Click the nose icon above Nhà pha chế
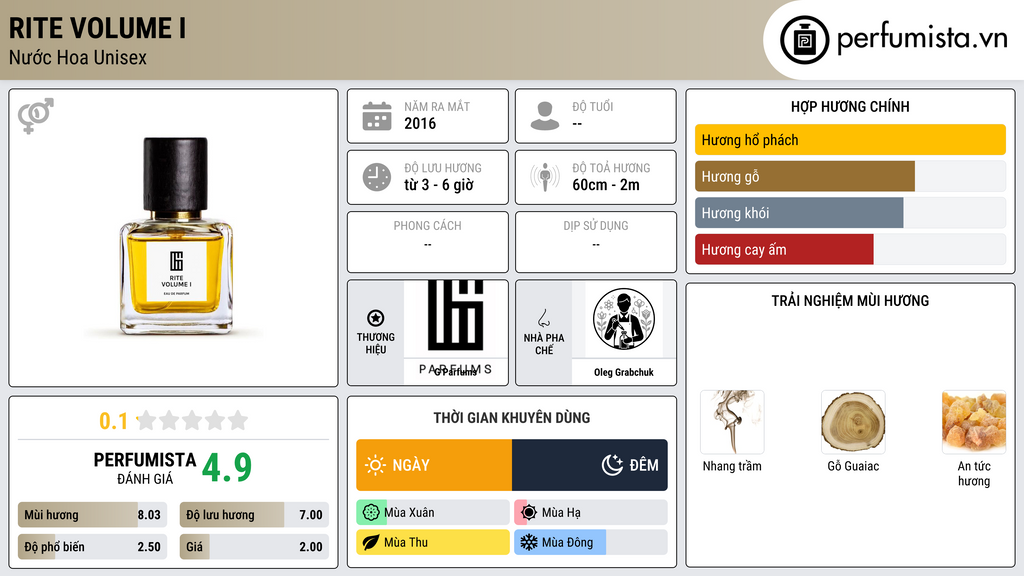Viewport: 1024px width, 576px height. (543, 318)
